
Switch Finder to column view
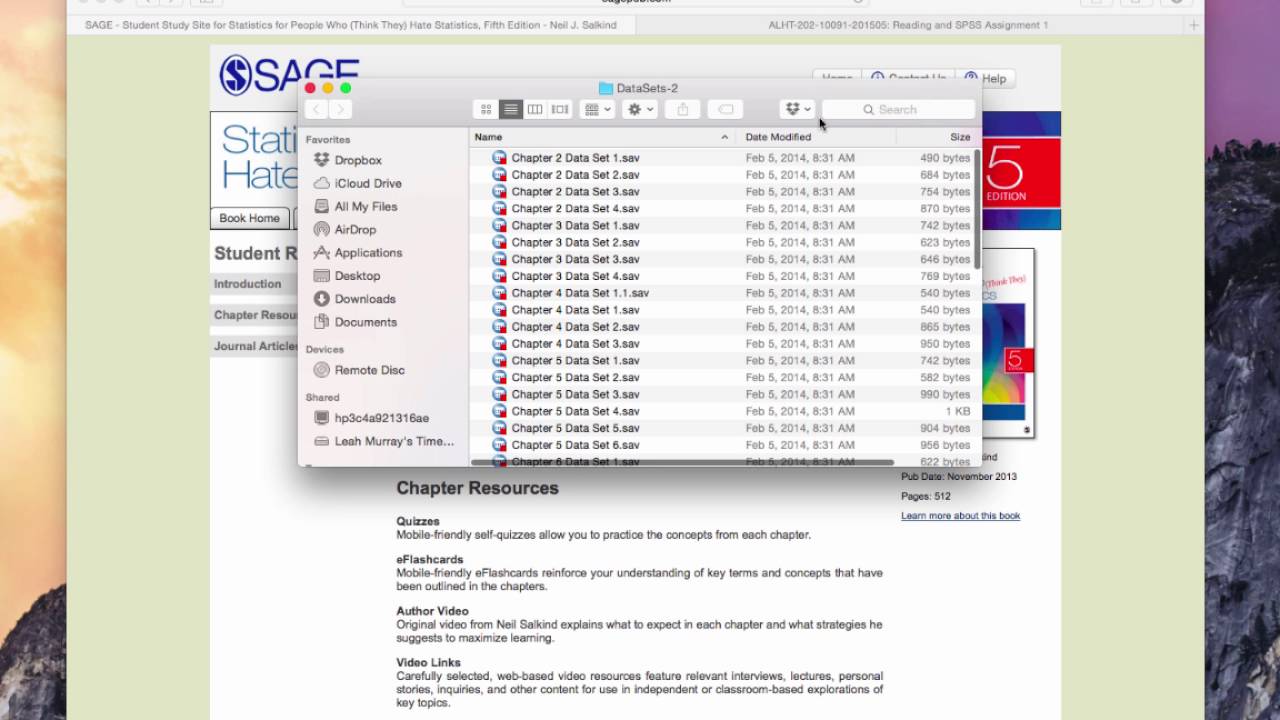click(535, 109)
